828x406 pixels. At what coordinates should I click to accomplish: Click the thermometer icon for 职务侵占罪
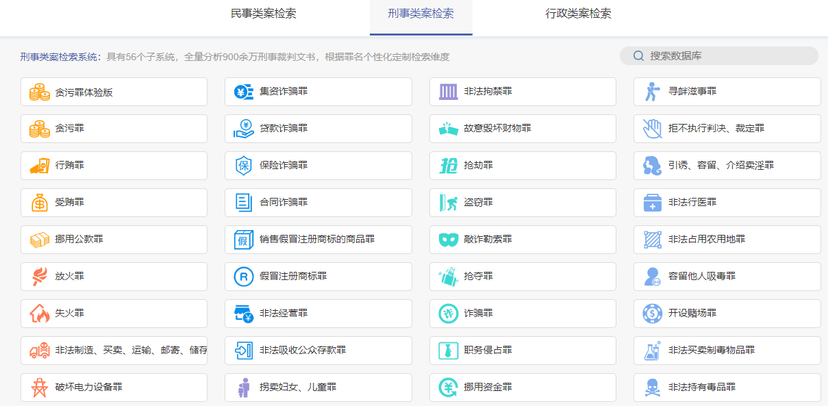447,350
